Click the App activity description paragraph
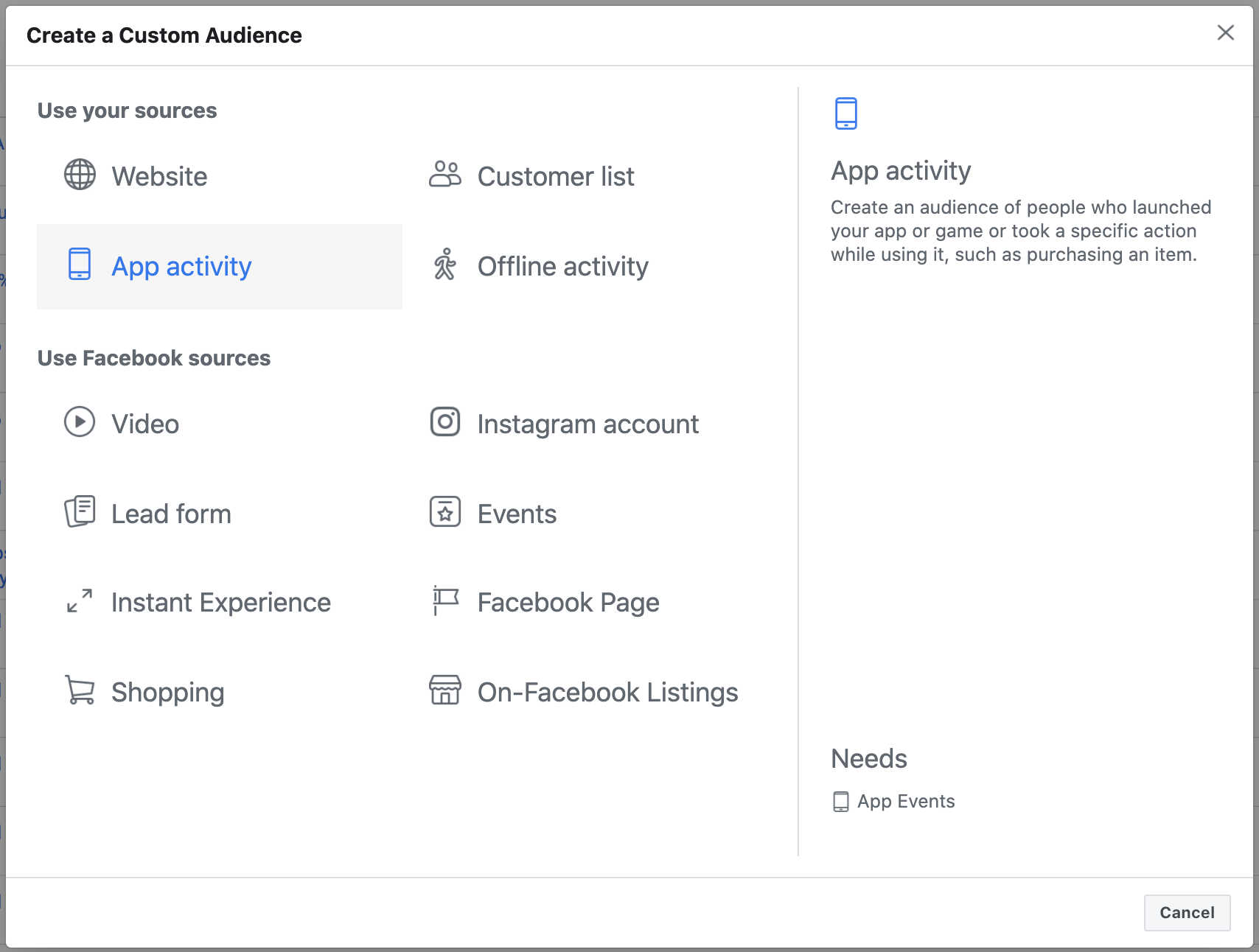This screenshot has width=1259, height=952. coord(1021,231)
